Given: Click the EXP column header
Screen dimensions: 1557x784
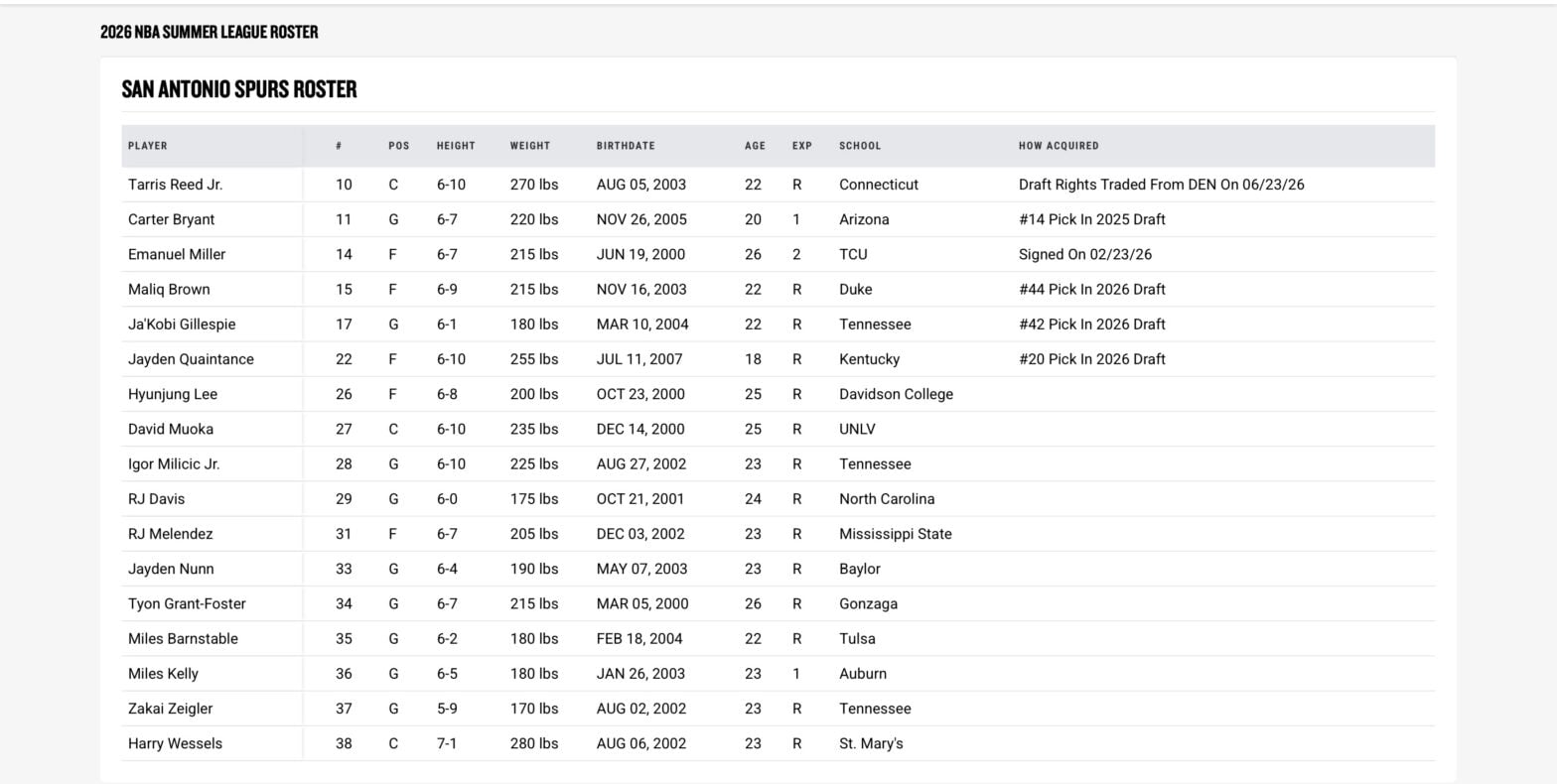Looking at the screenshot, I should 802,146.
